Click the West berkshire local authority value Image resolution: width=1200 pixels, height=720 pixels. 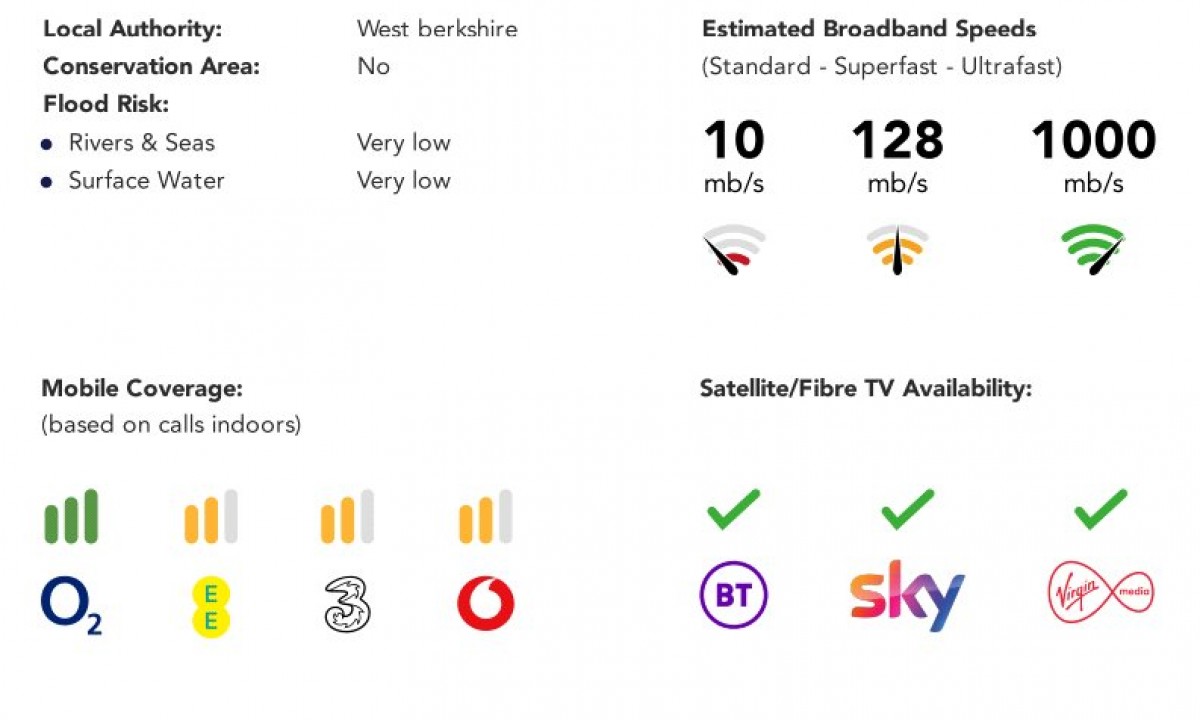point(437,29)
